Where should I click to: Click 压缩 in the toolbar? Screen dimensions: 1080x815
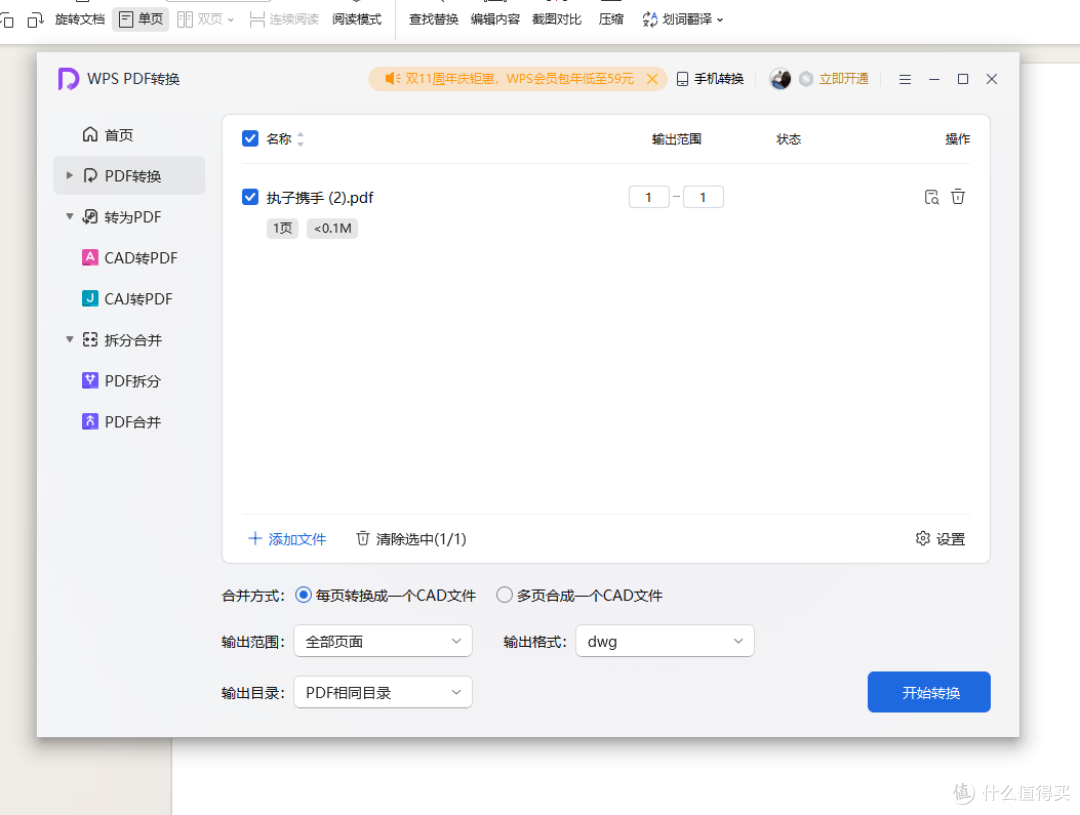pos(611,19)
